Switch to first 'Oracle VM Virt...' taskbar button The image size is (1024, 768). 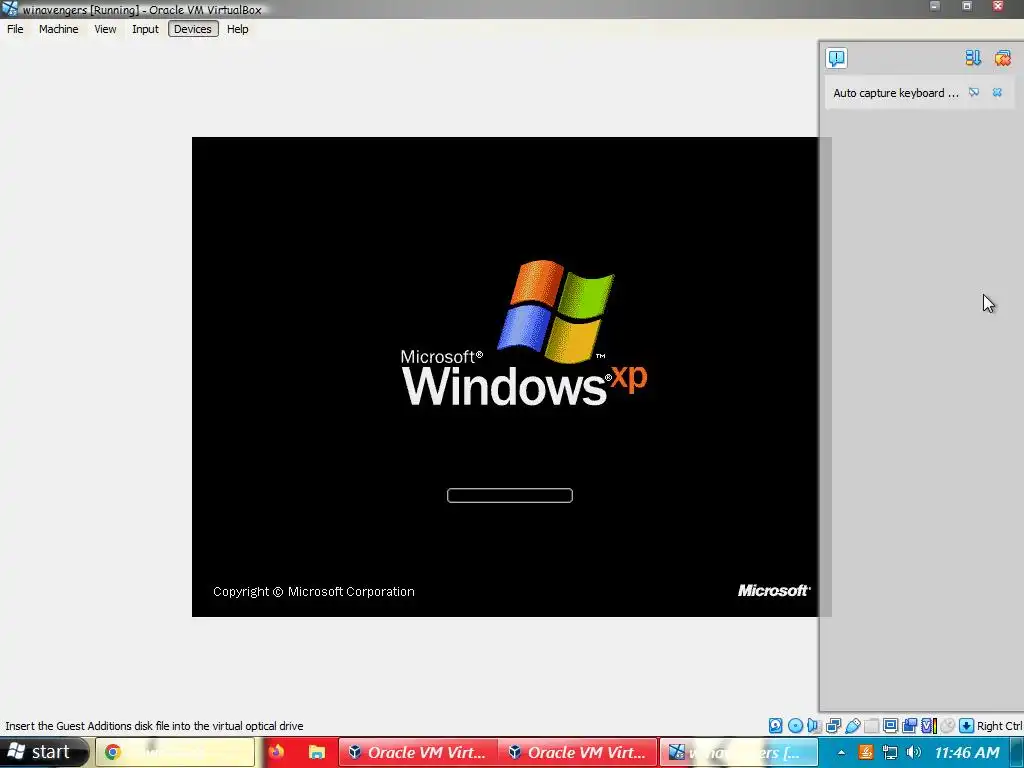tap(418, 752)
